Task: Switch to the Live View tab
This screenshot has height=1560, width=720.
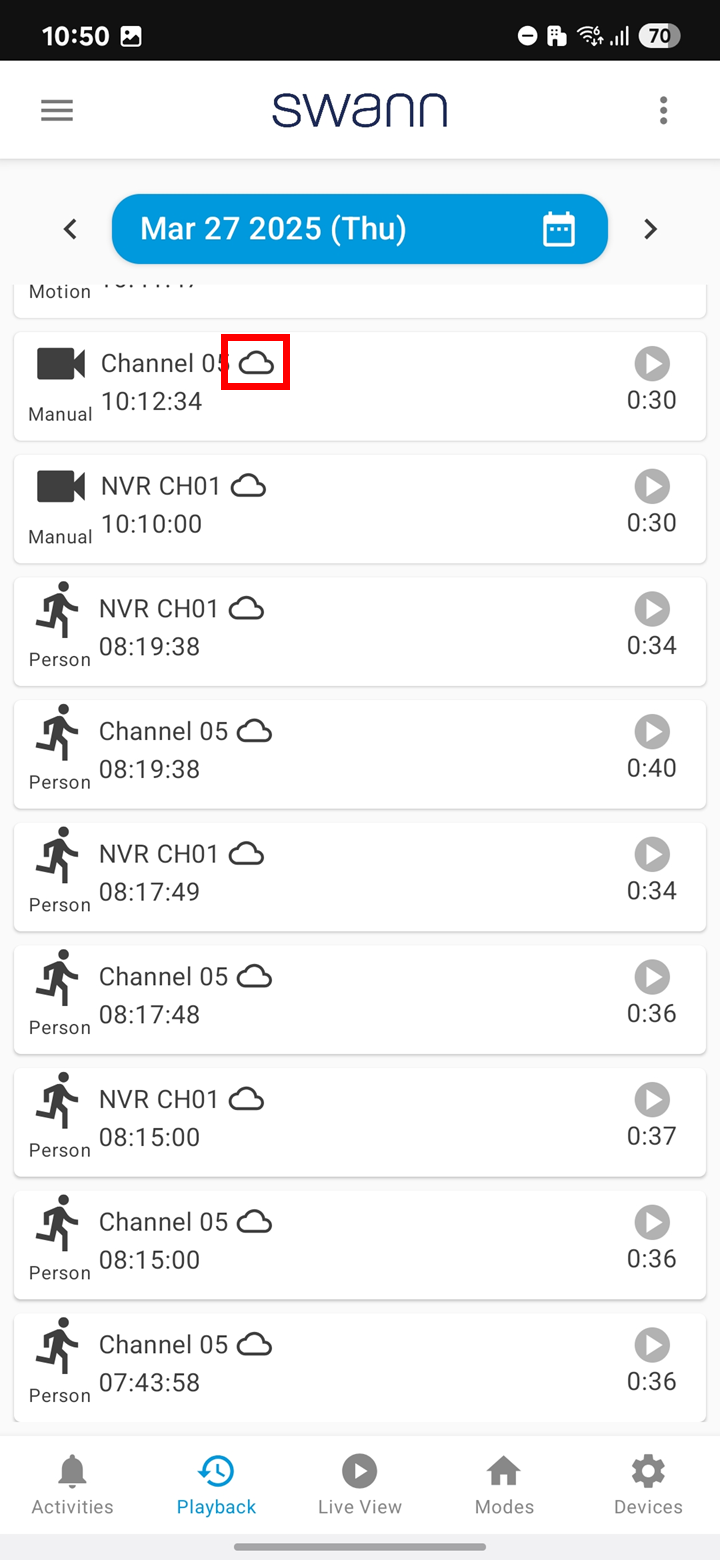Action: [x=360, y=1485]
